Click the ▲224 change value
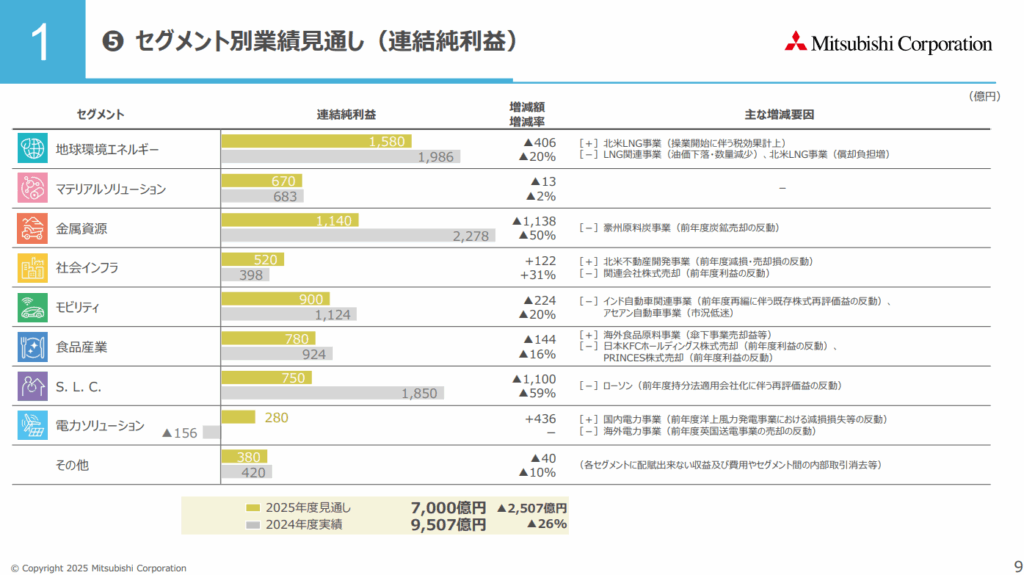This screenshot has width=1024, height=575. [539, 300]
